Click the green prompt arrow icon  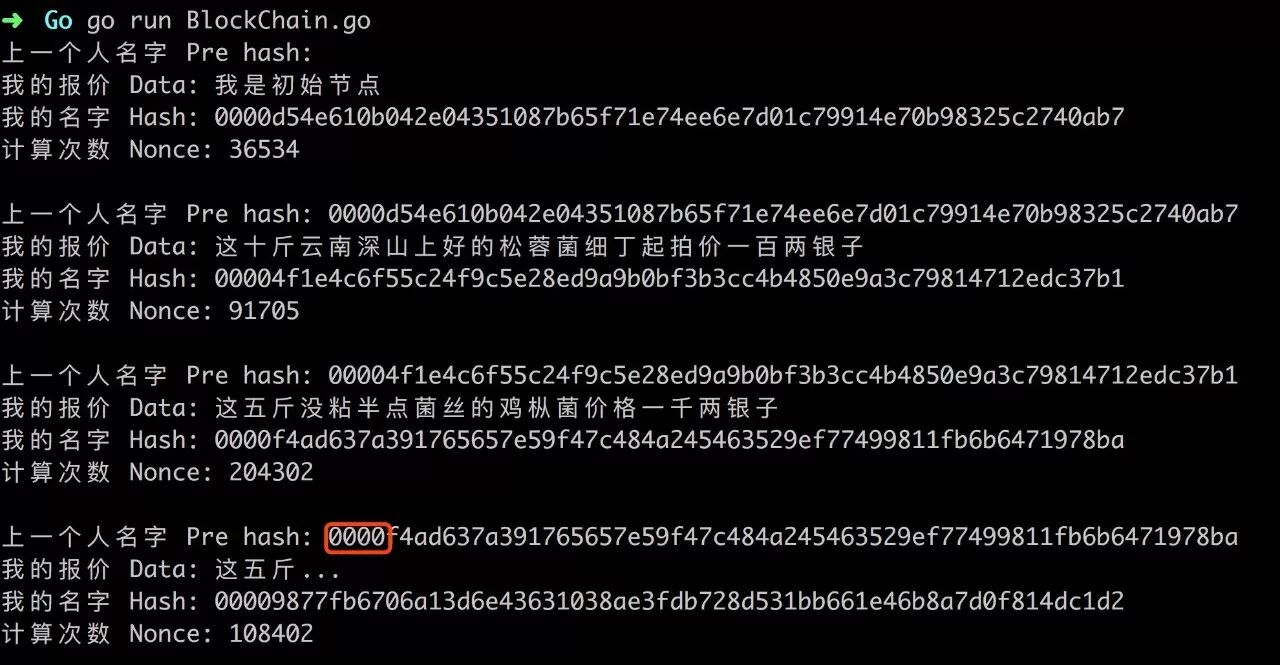(13, 21)
